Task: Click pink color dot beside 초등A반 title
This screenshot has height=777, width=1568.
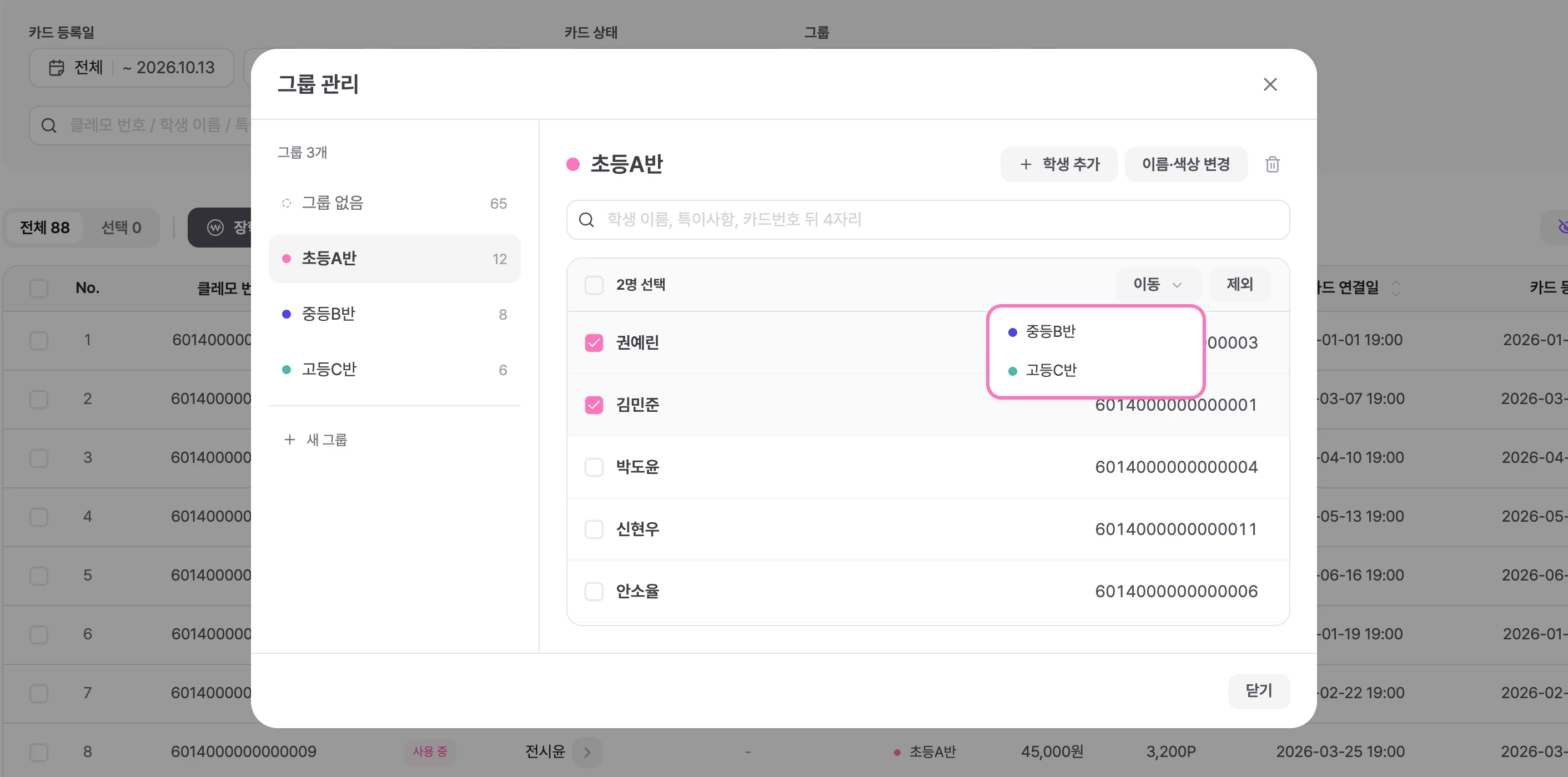Action: 573,164
